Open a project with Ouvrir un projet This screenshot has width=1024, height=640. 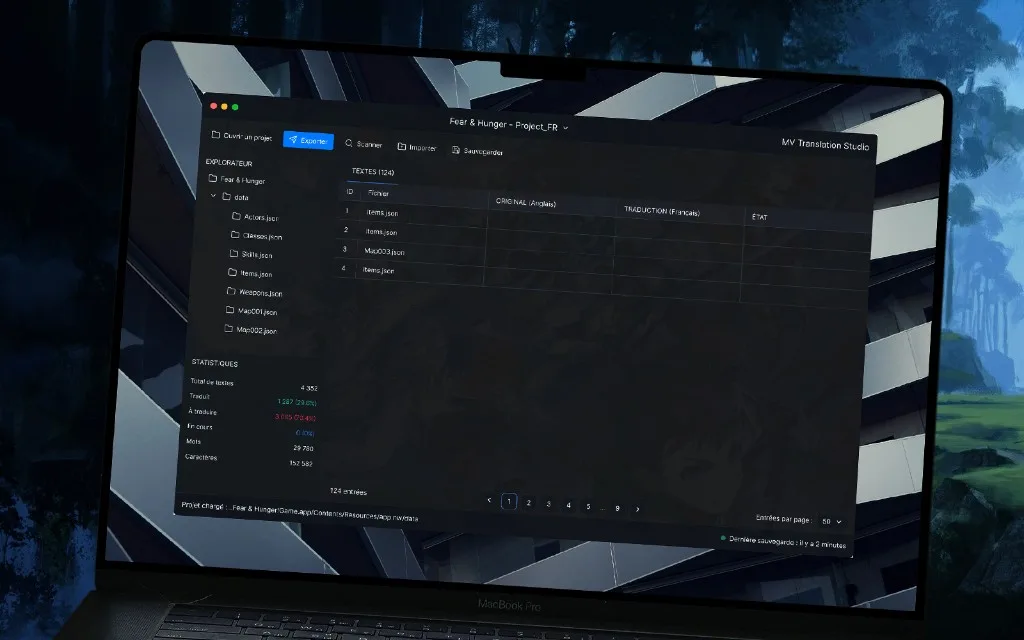coord(242,136)
